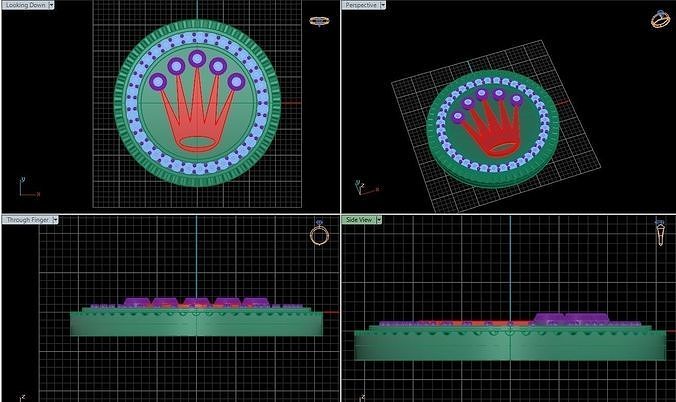Click the ring icon in the Side View viewport
Image resolution: width=676 pixels, height=402 pixels.
[660, 232]
